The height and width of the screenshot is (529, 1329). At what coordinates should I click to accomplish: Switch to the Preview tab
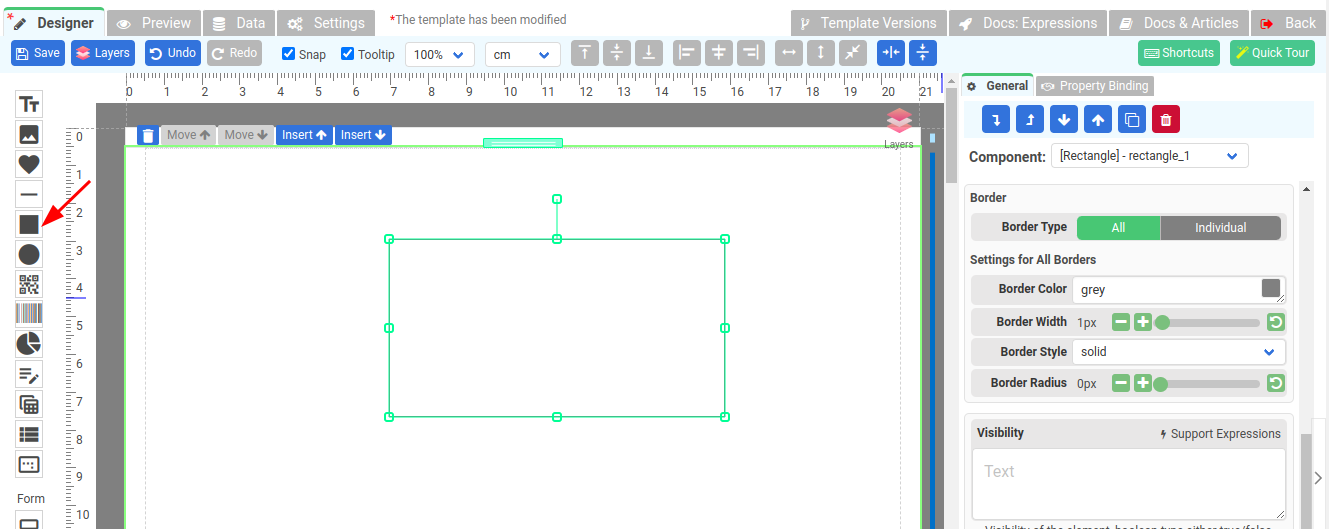(154, 23)
